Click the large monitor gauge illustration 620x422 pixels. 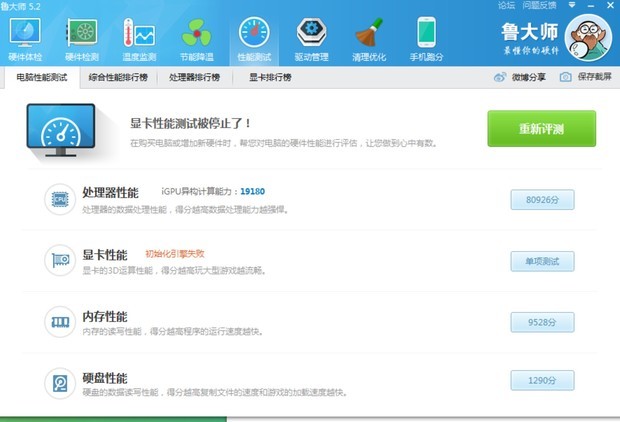point(61,131)
